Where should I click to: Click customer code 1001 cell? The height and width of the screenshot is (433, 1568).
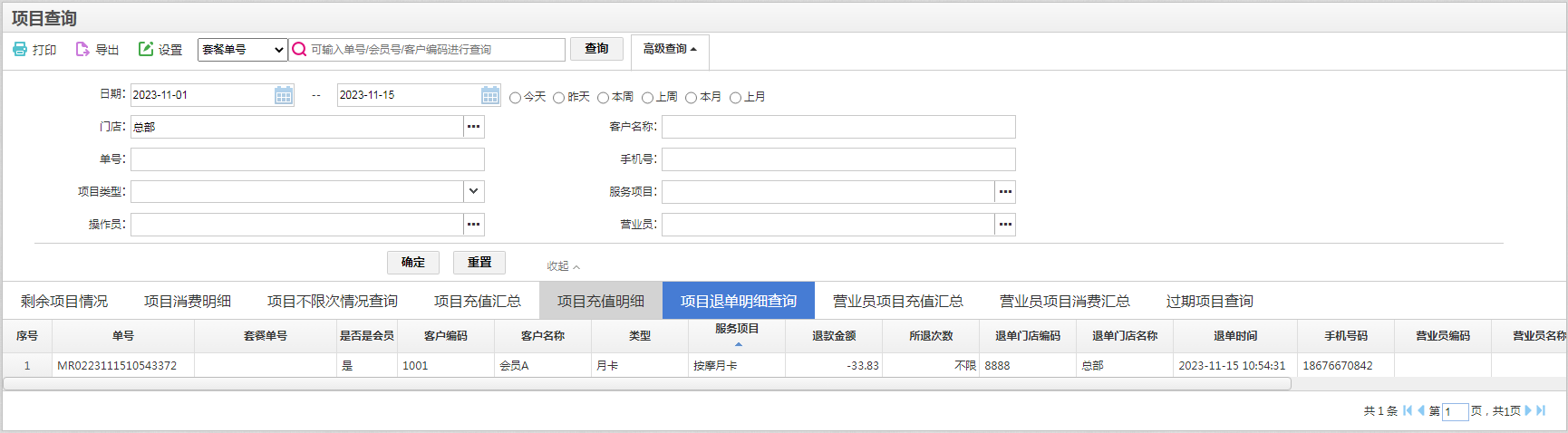446,366
